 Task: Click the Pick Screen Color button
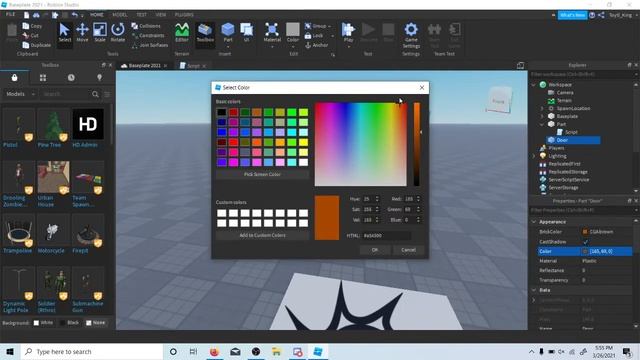click(262, 174)
